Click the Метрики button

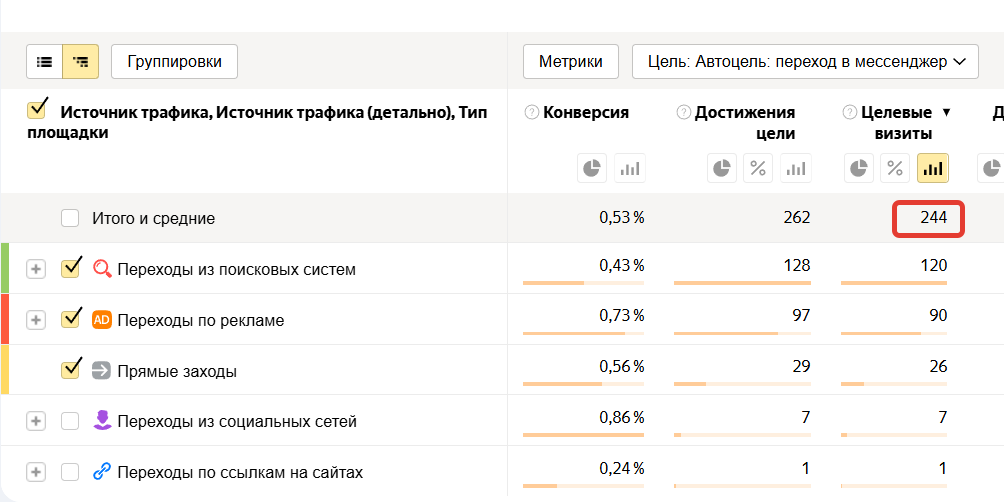click(570, 61)
